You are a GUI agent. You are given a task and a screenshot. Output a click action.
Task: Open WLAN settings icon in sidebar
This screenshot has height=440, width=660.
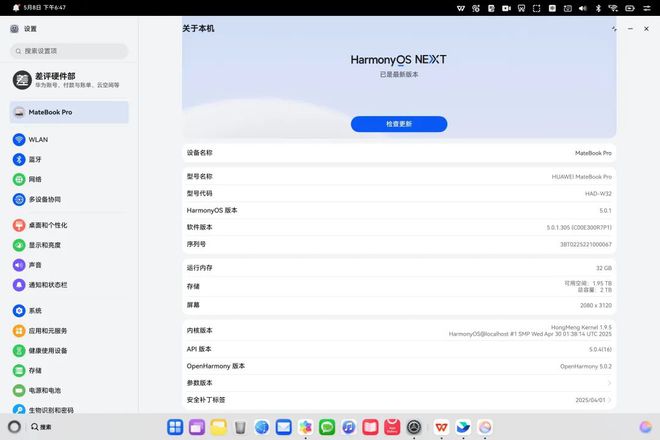[19, 139]
